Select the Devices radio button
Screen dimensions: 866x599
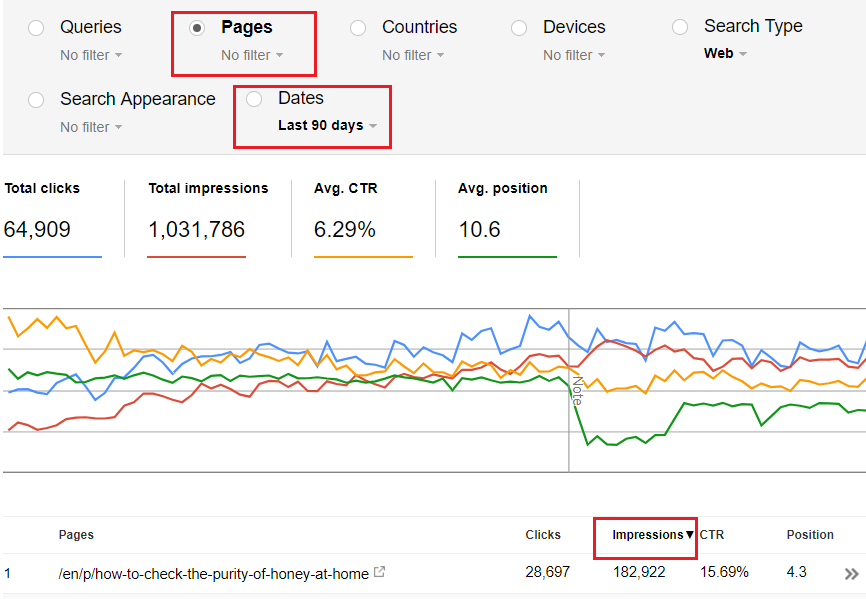(x=519, y=28)
